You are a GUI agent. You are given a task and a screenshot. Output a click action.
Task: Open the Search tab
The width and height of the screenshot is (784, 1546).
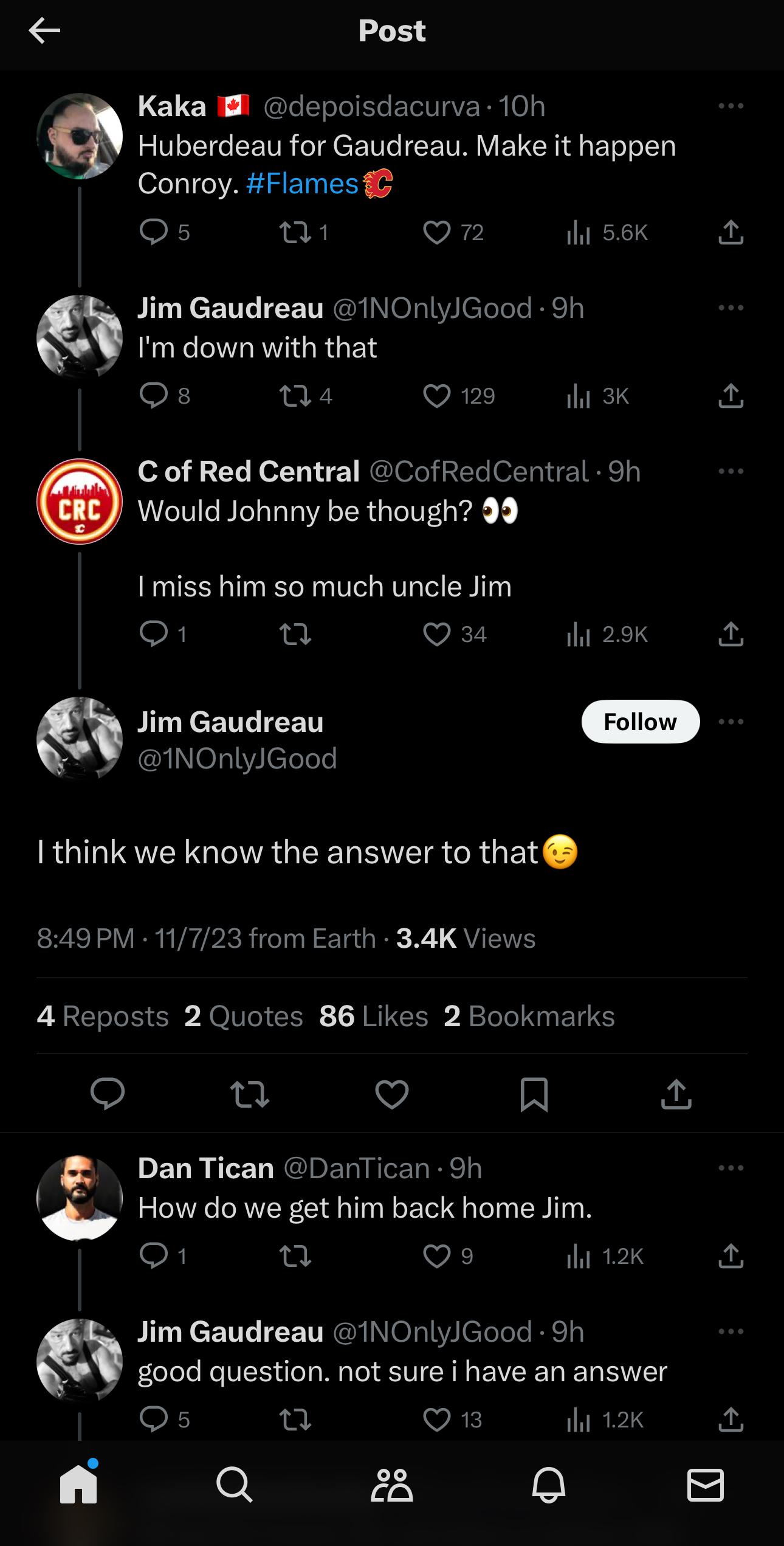235,1486
